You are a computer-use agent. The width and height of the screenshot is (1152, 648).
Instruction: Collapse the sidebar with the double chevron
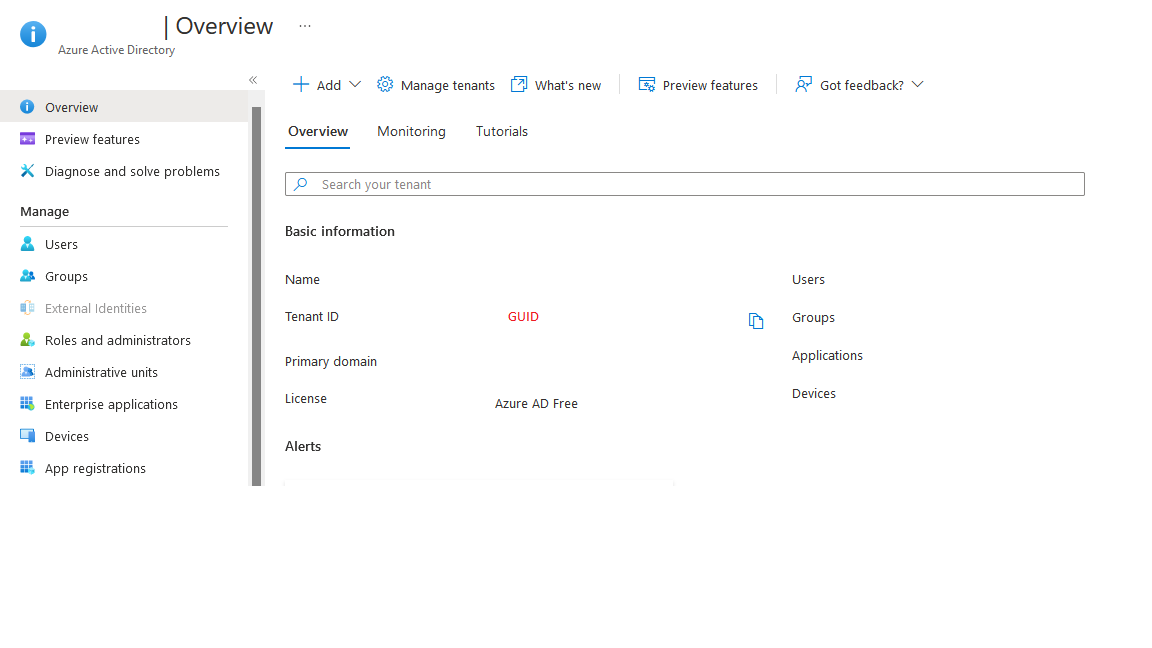(x=253, y=80)
